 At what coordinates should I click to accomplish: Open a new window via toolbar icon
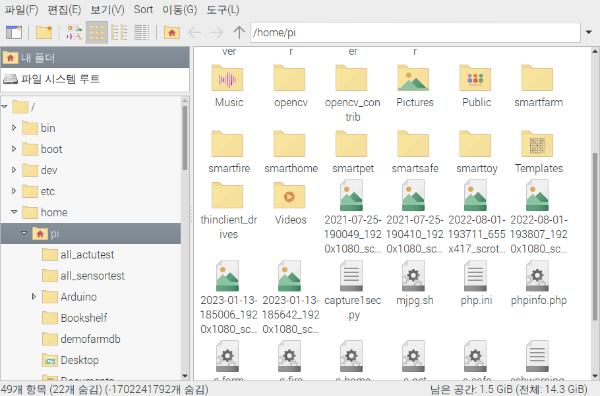coord(14,33)
